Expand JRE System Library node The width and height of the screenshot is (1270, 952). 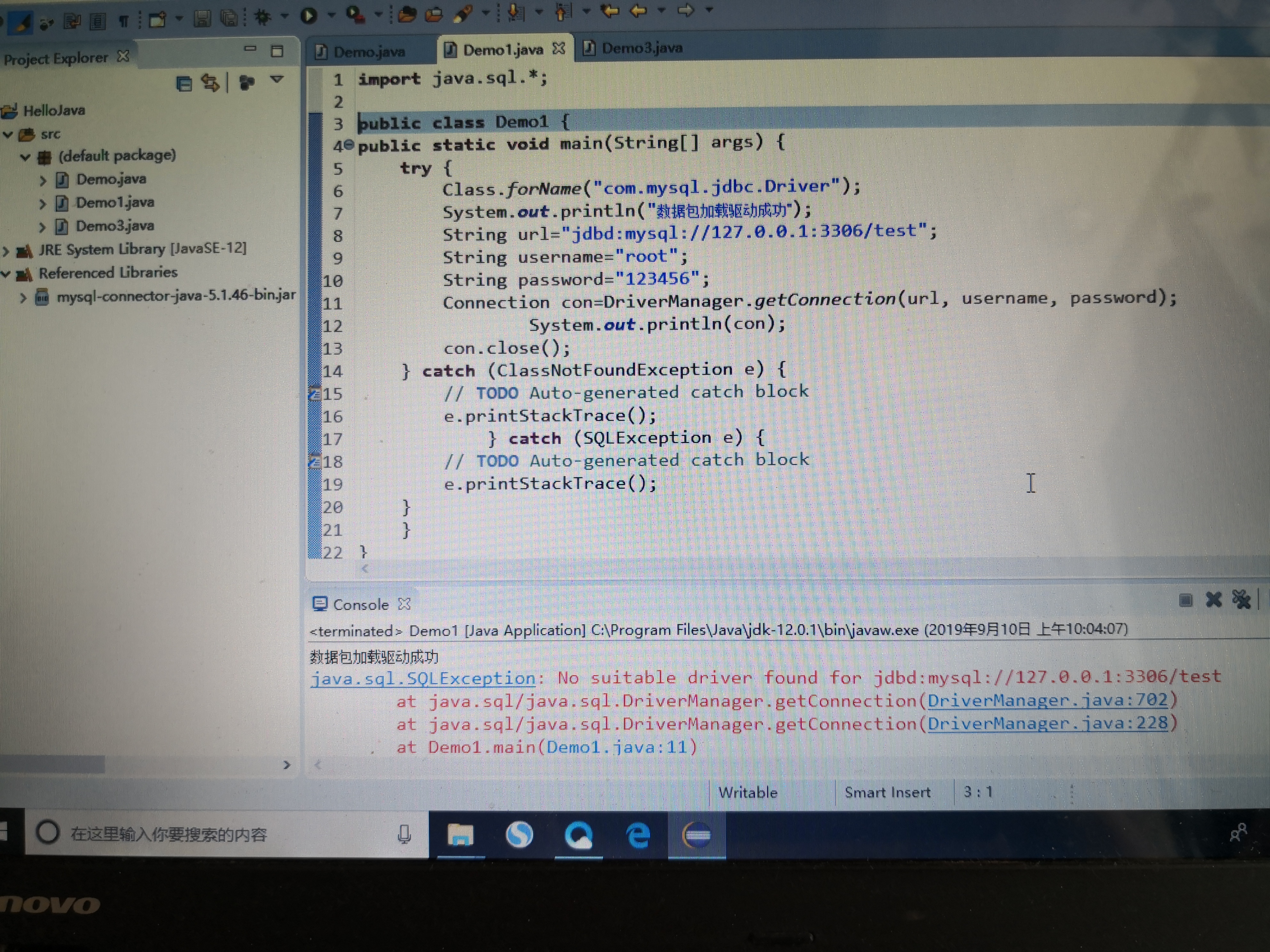6,251
